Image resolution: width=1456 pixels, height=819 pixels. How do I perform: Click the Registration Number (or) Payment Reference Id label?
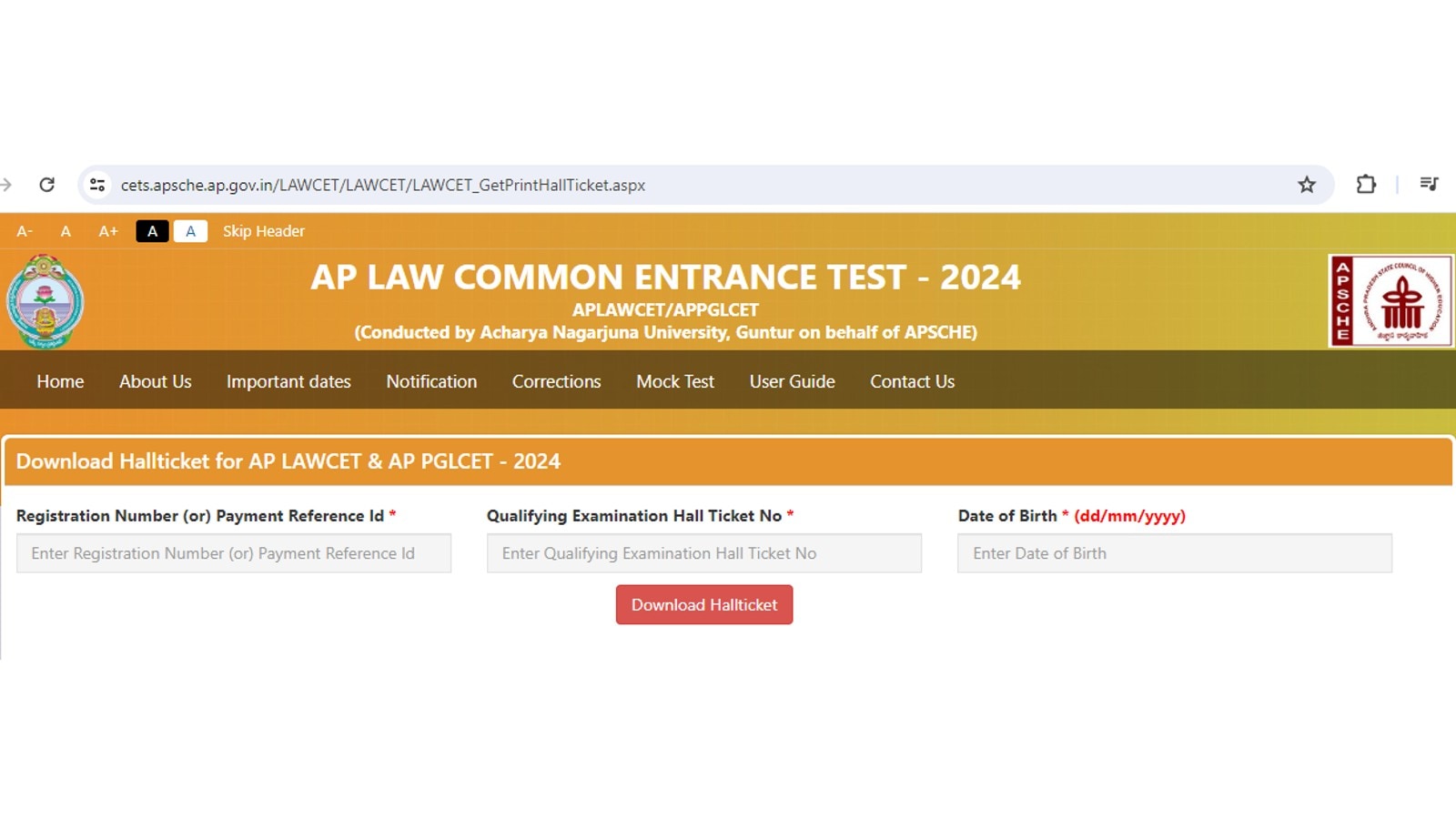[x=206, y=516]
